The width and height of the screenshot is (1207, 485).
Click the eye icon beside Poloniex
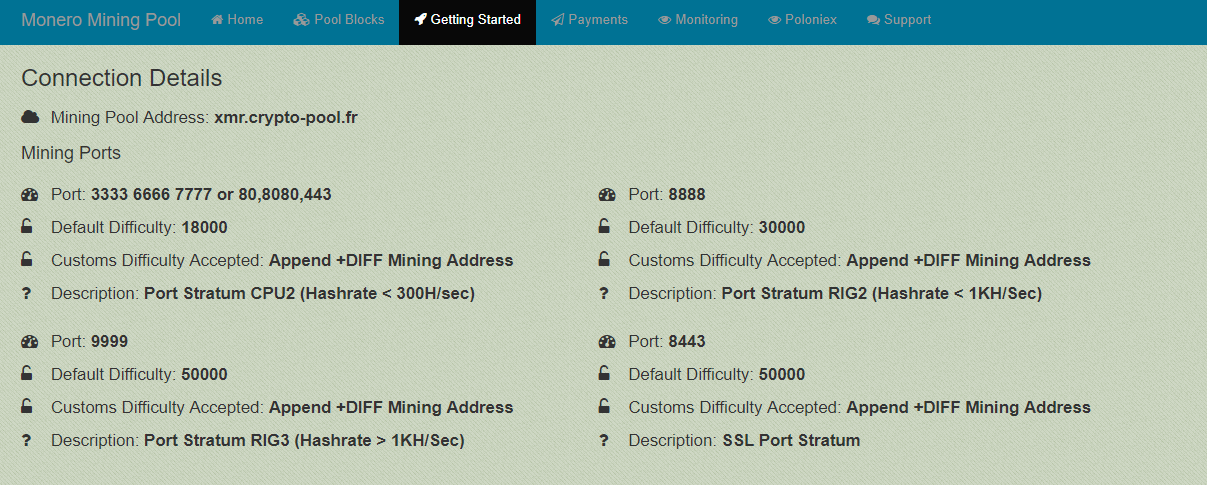point(774,20)
